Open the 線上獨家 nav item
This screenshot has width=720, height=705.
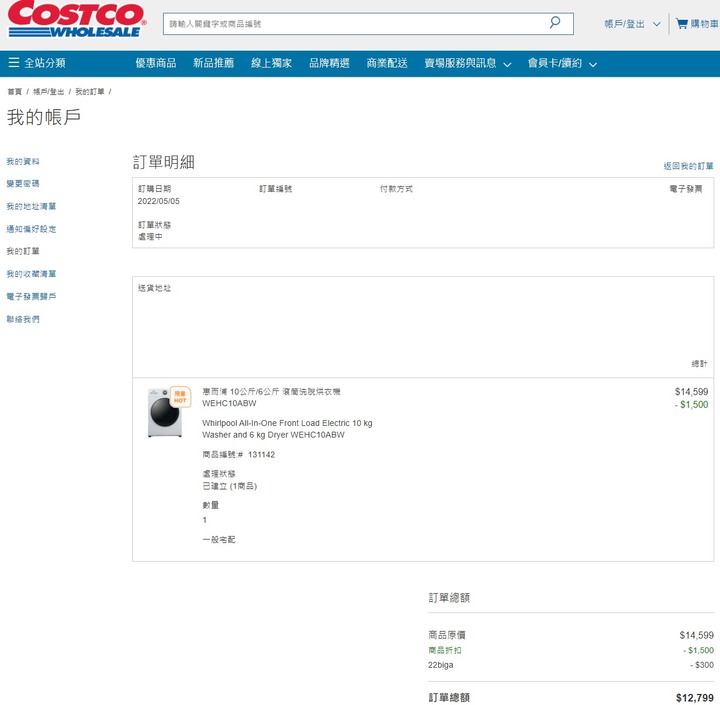point(271,63)
